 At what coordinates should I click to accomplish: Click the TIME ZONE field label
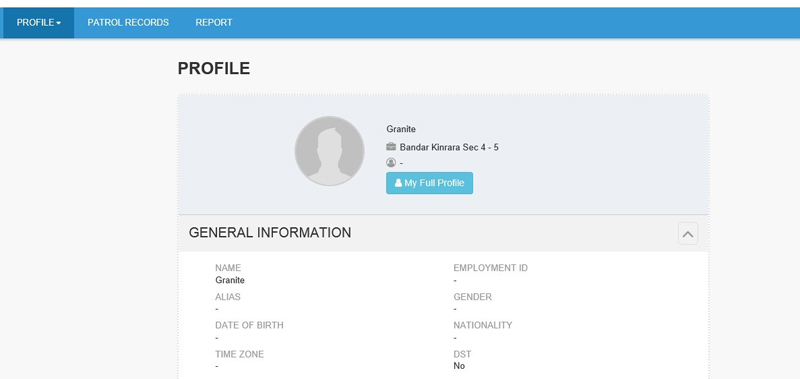240,354
